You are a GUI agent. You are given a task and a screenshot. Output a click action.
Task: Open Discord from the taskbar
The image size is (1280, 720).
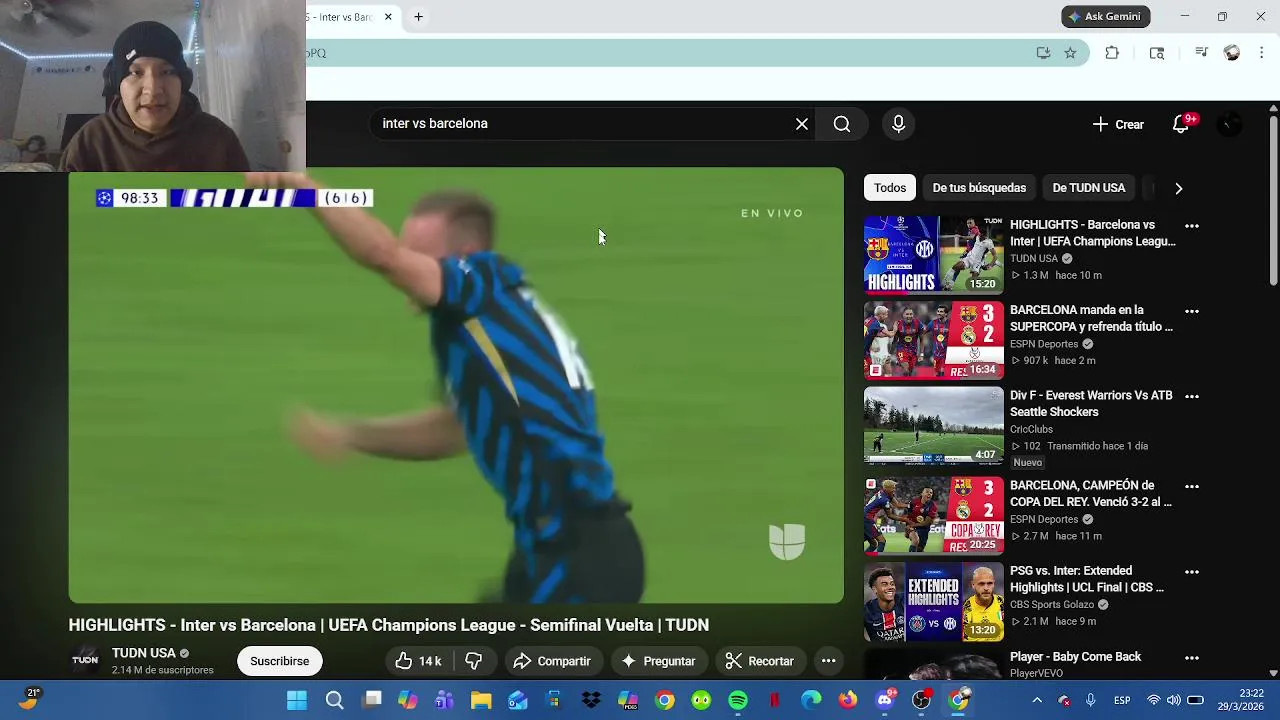(x=885, y=700)
